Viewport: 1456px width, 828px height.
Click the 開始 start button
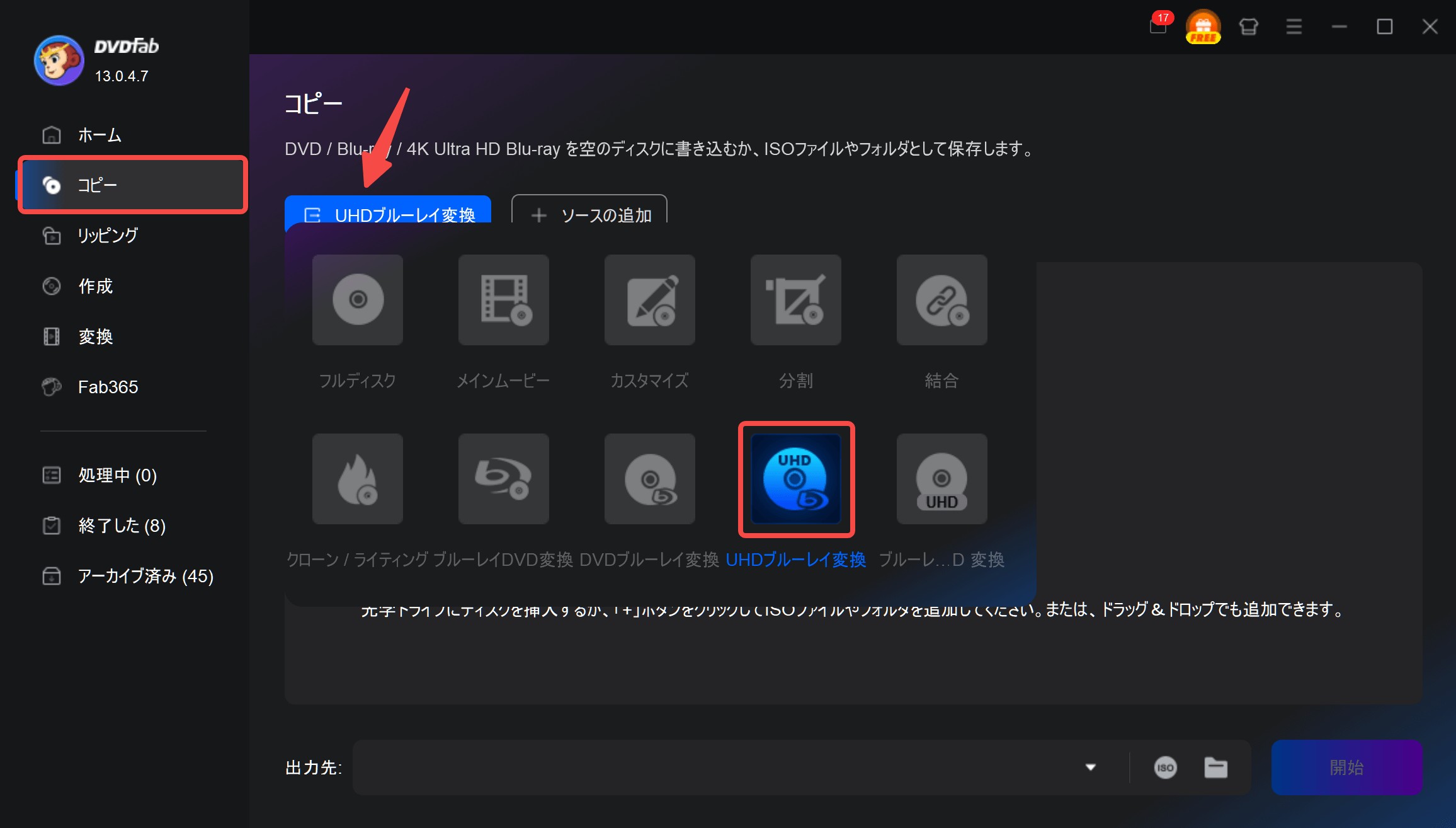(x=1346, y=768)
